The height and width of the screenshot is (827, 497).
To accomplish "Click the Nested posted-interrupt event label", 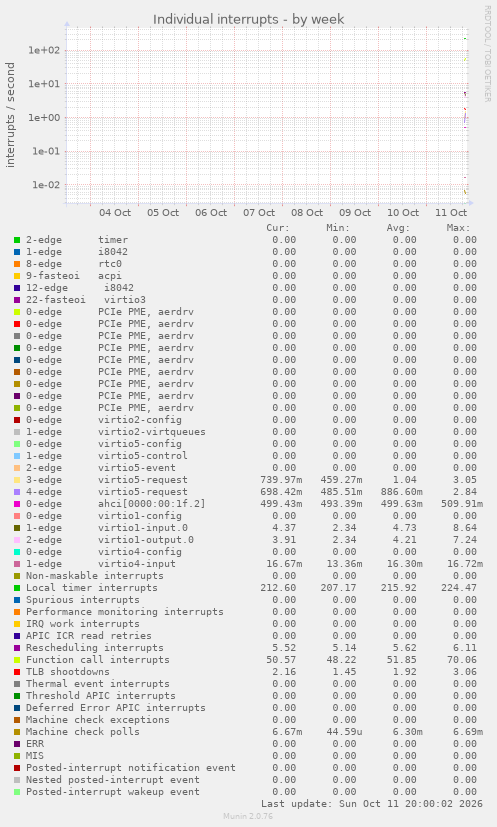I will (x=113, y=780).
